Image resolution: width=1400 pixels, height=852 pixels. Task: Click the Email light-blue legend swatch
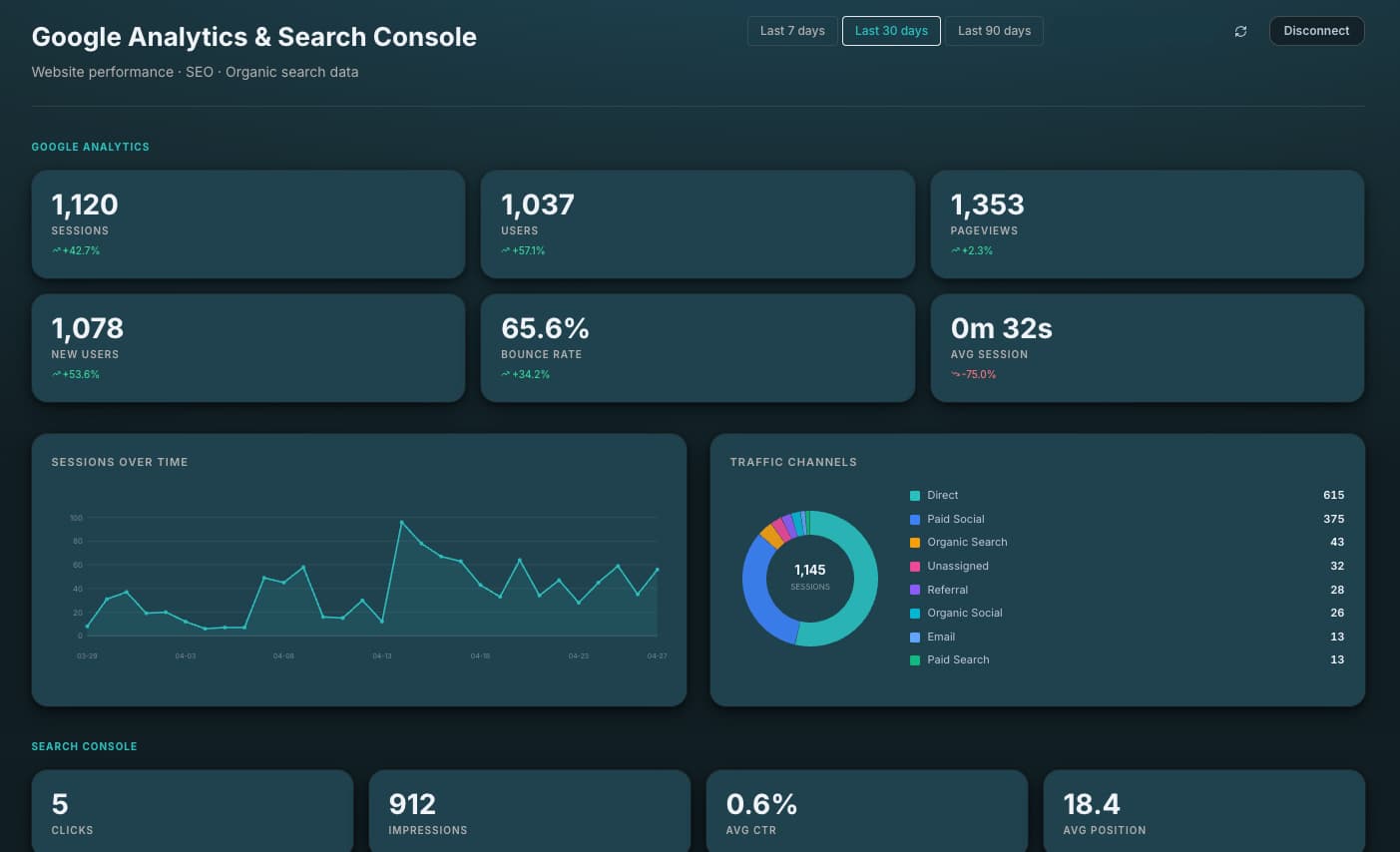pyautogui.click(x=915, y=638)
